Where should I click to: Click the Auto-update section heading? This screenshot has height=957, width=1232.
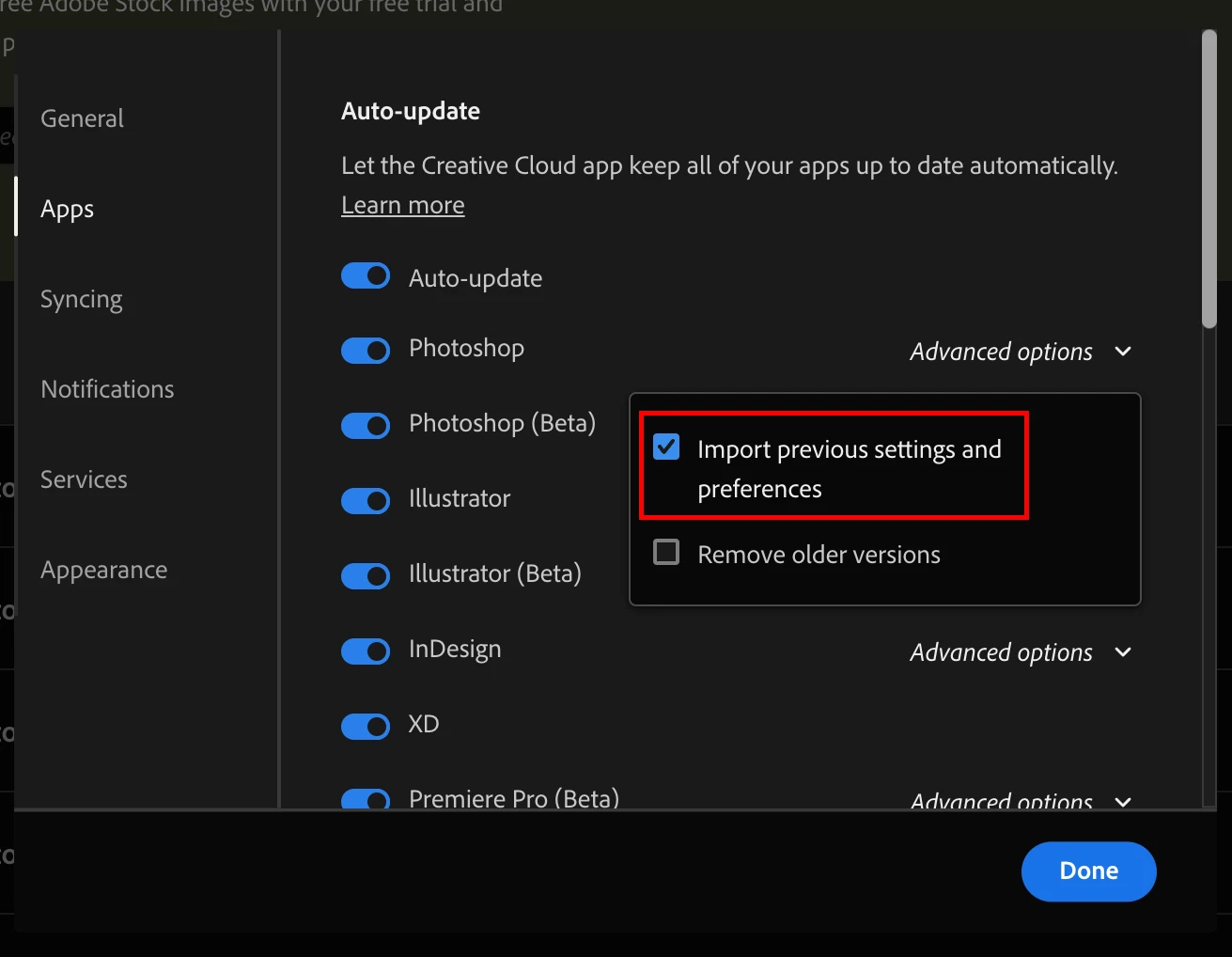[411, 111]
